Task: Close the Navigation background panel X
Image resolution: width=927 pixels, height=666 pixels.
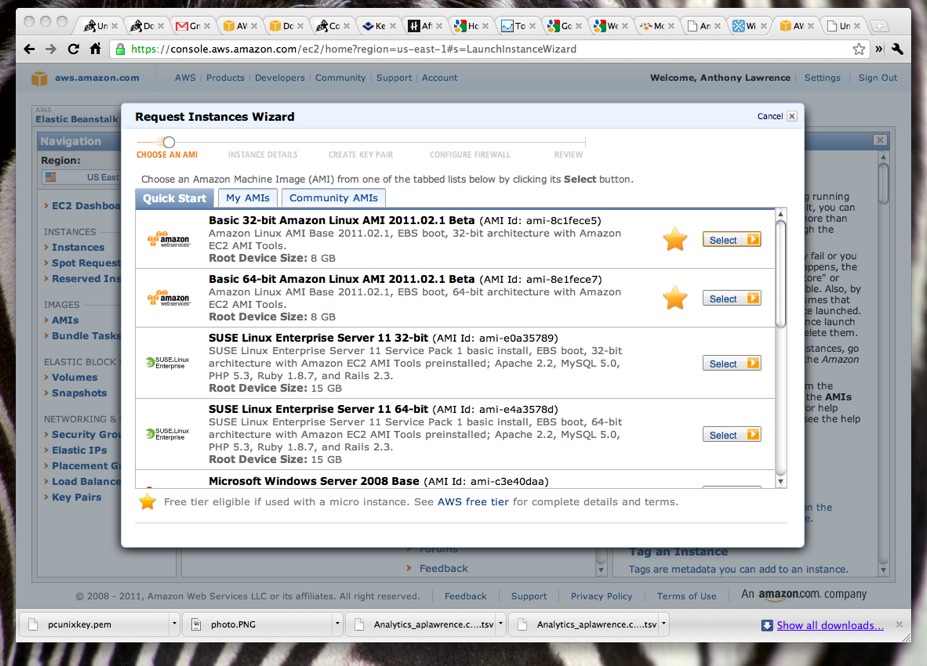Action: (x=880, y=140)
